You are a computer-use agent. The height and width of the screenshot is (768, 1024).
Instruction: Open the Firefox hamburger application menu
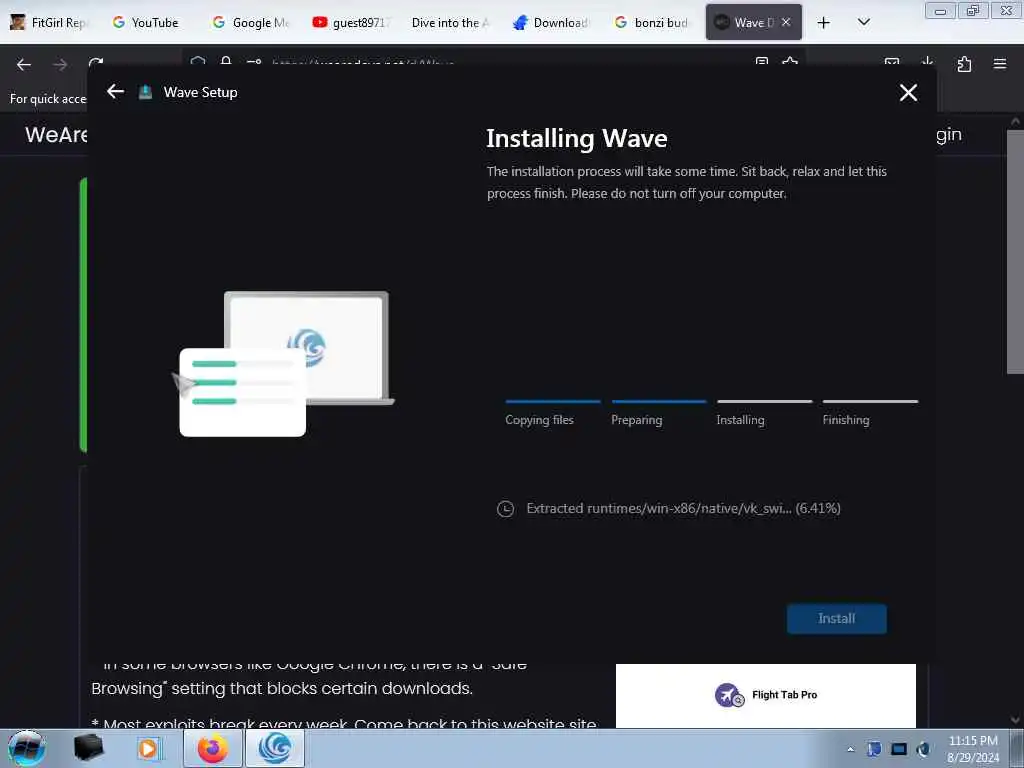pyautogui.click(x=1000, y=64)
